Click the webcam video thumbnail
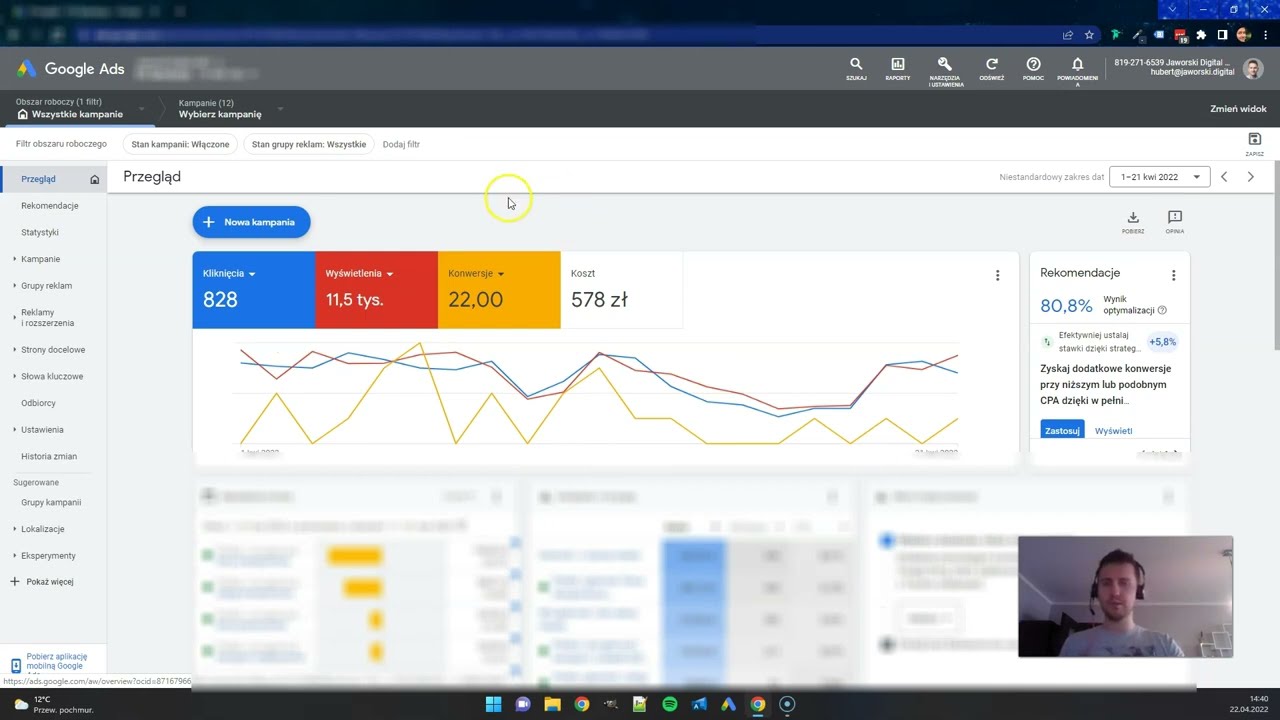 coord(1125,596)
